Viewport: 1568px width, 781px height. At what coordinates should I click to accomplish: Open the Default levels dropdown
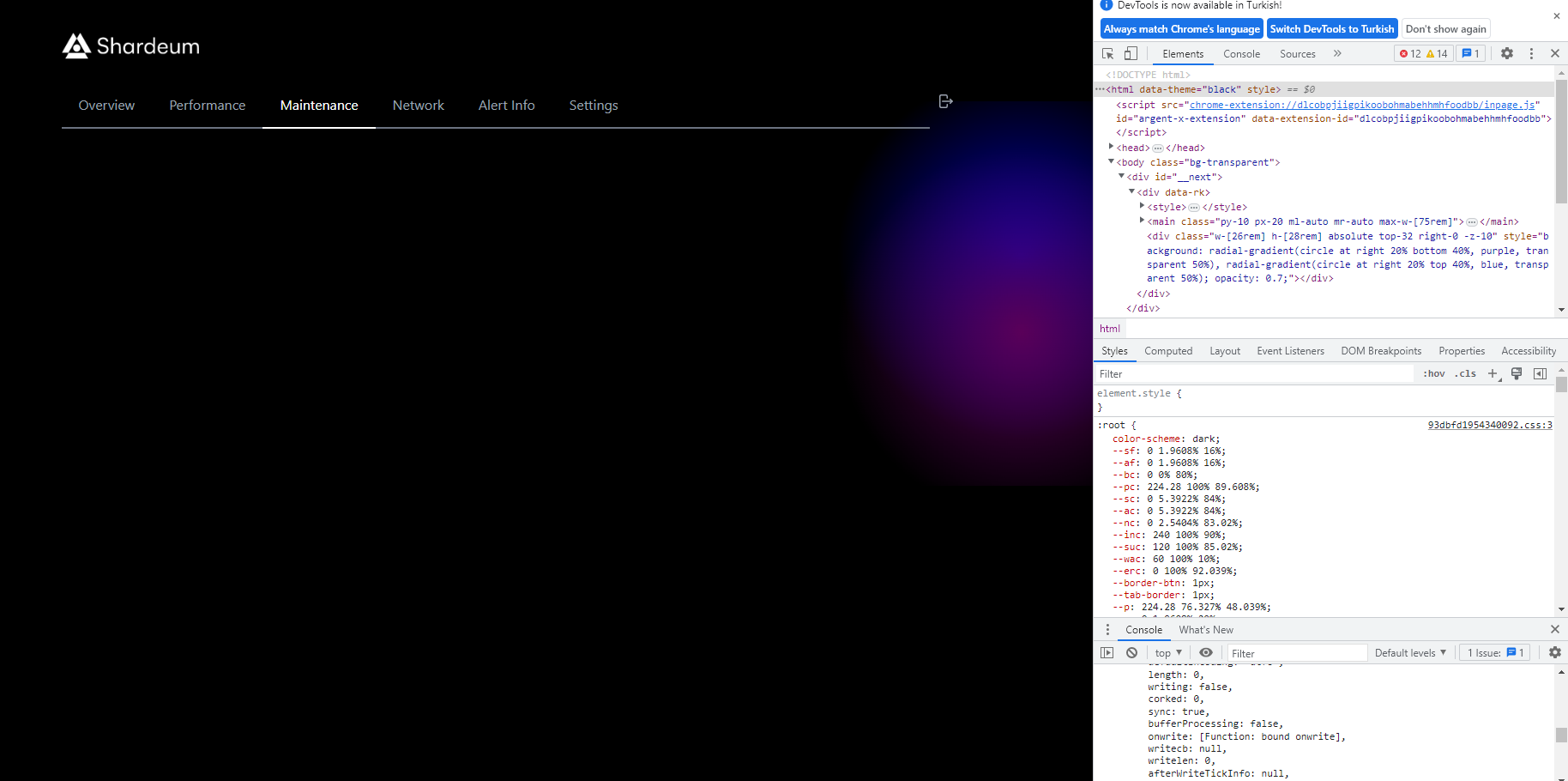[x=1410, y=652]
